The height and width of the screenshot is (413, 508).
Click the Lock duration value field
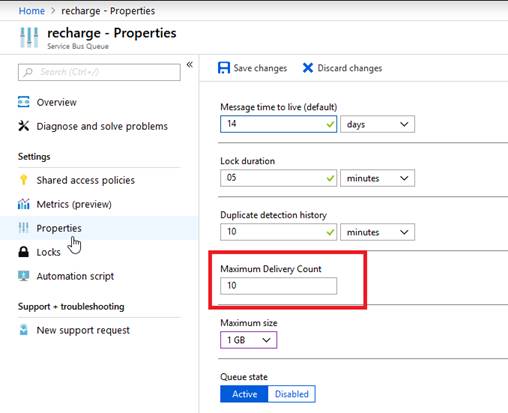[x=278, y=178]
